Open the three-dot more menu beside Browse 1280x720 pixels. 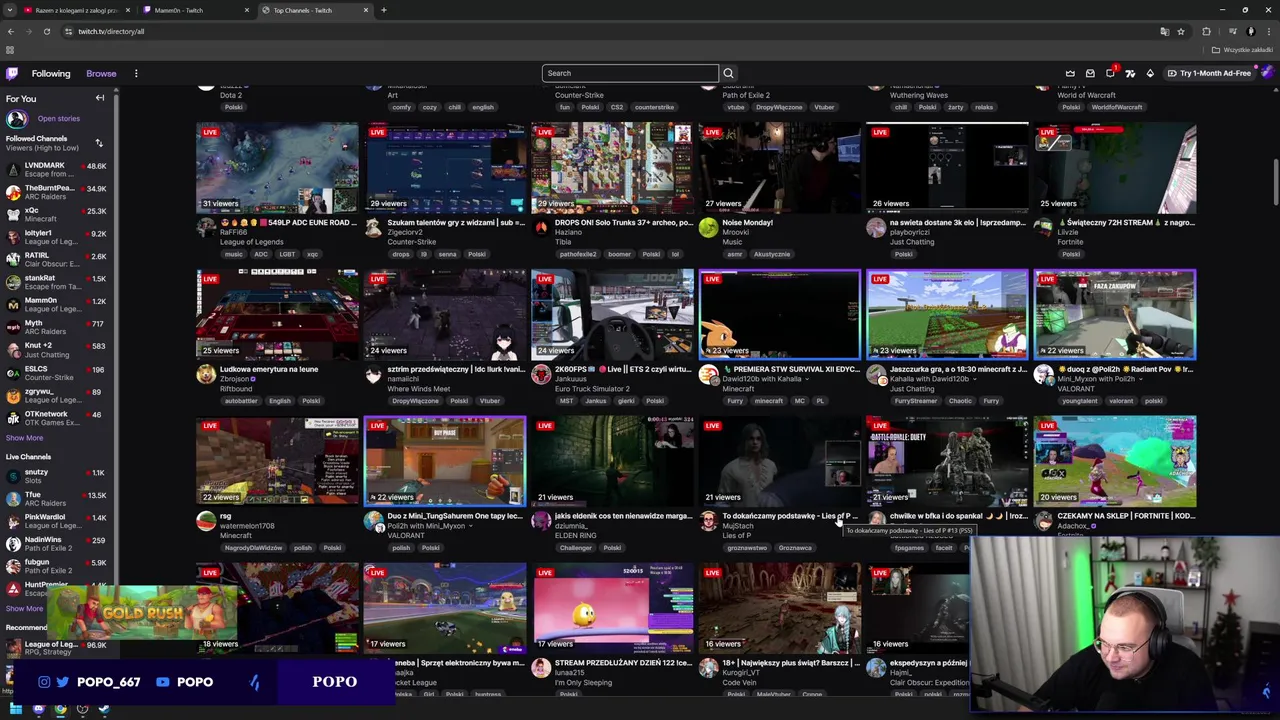(x=136, y=73)
